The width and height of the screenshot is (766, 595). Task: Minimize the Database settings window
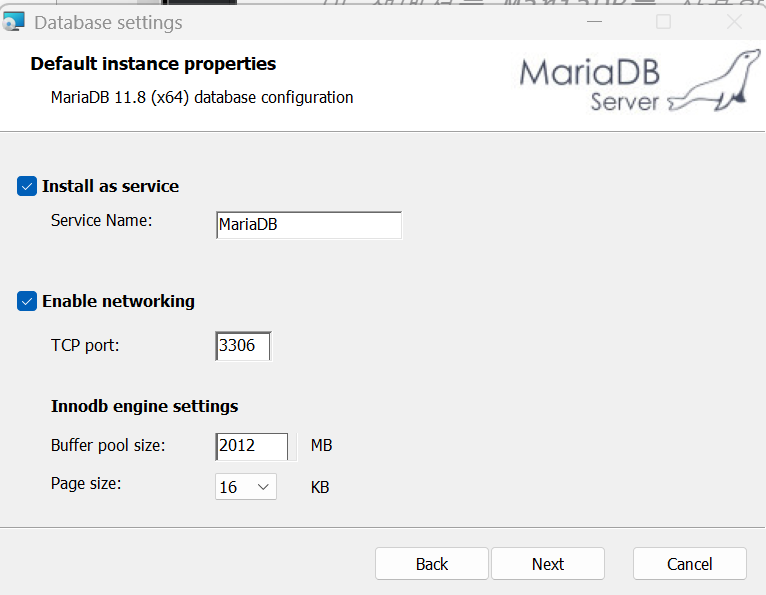click(594, 21)
